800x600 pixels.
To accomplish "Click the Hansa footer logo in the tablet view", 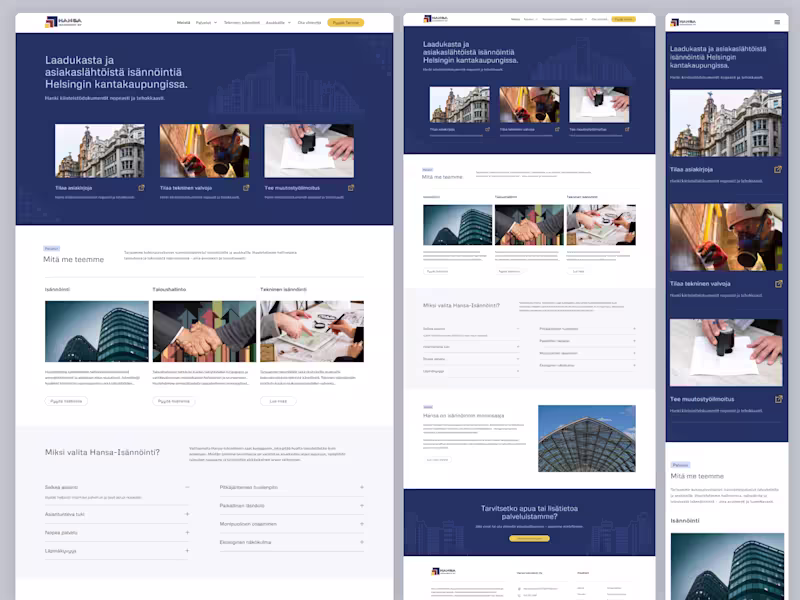I will [443, 571].
